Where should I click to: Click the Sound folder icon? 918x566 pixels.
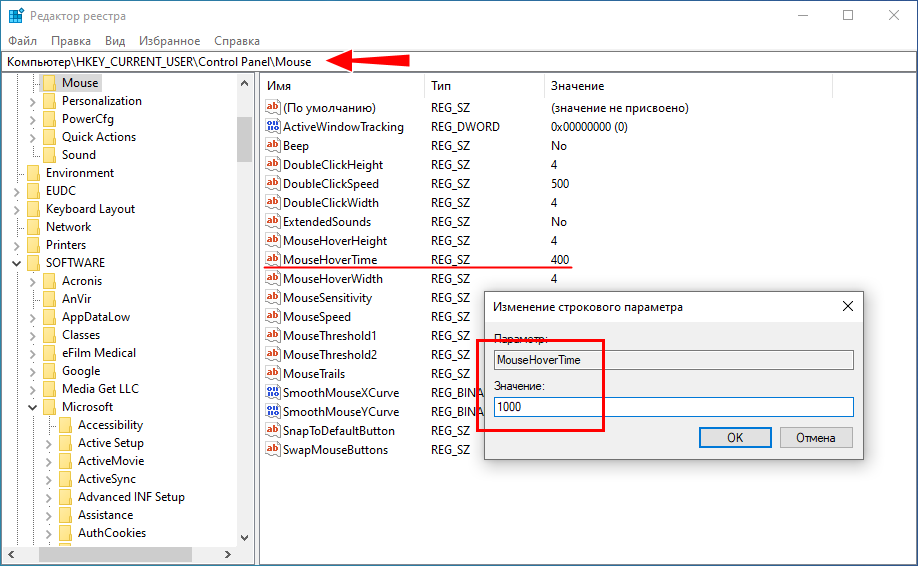[50, 155]
